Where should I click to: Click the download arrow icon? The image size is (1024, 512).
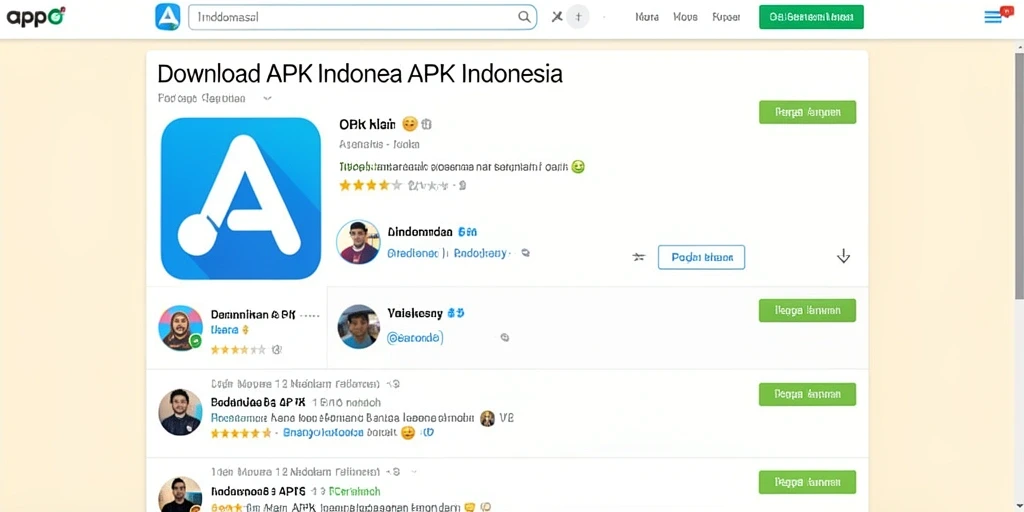(x=843, y=256)
